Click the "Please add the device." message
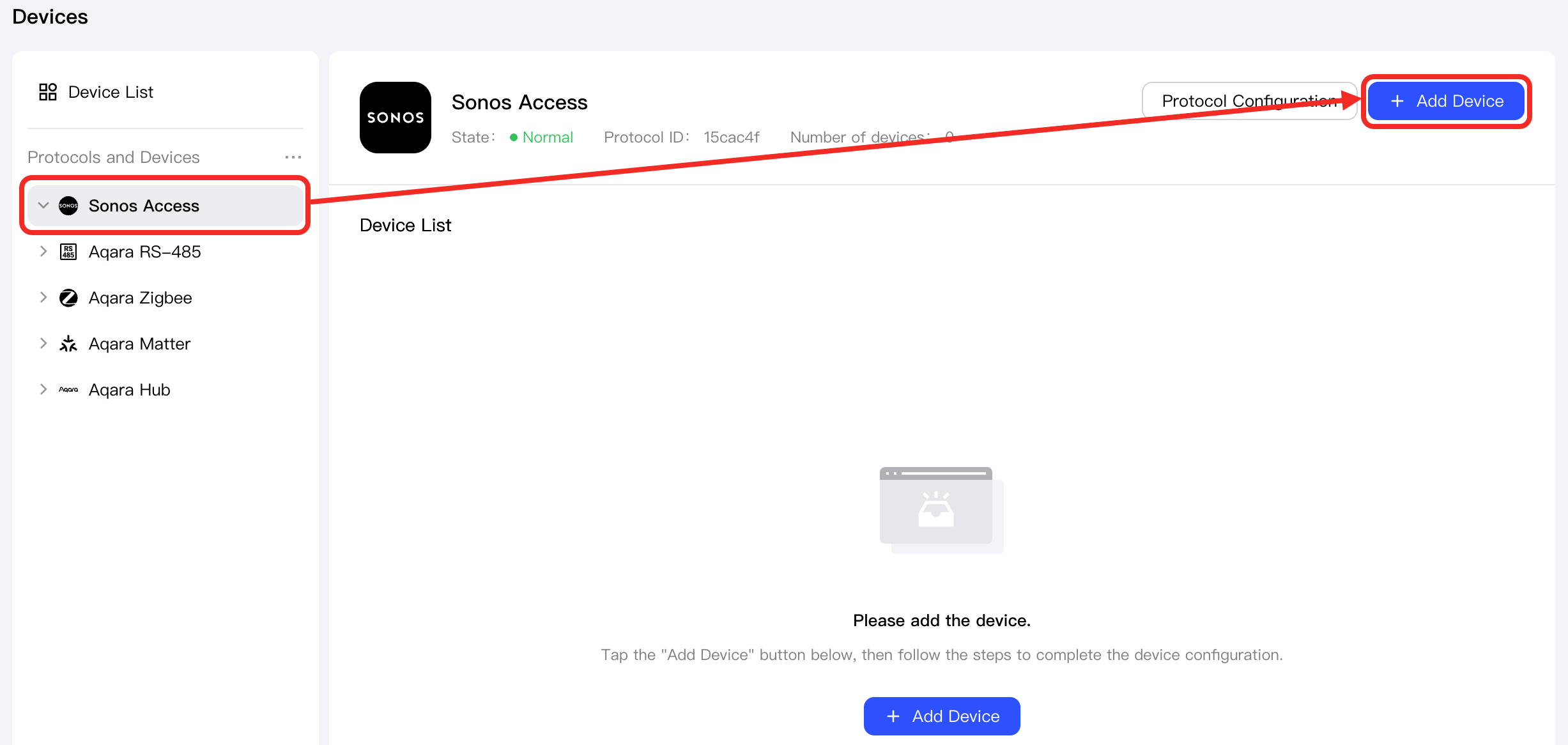The width and height of the screenshot is (1568, 745). pos(942,620)
